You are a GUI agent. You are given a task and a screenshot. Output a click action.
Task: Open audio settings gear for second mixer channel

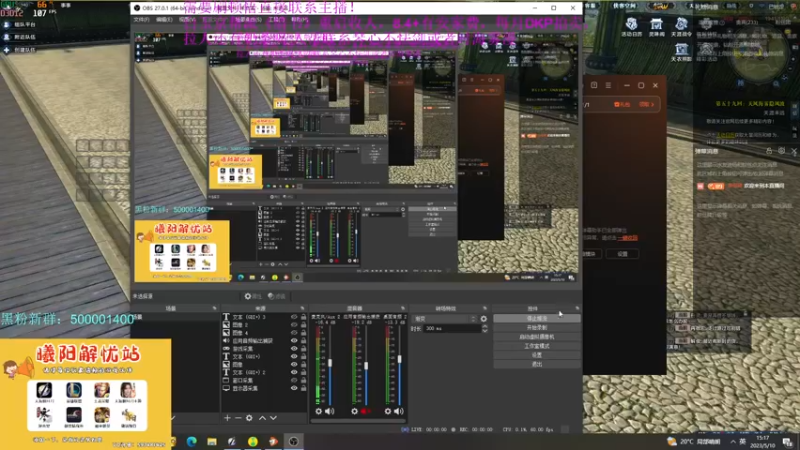point(354,411)
